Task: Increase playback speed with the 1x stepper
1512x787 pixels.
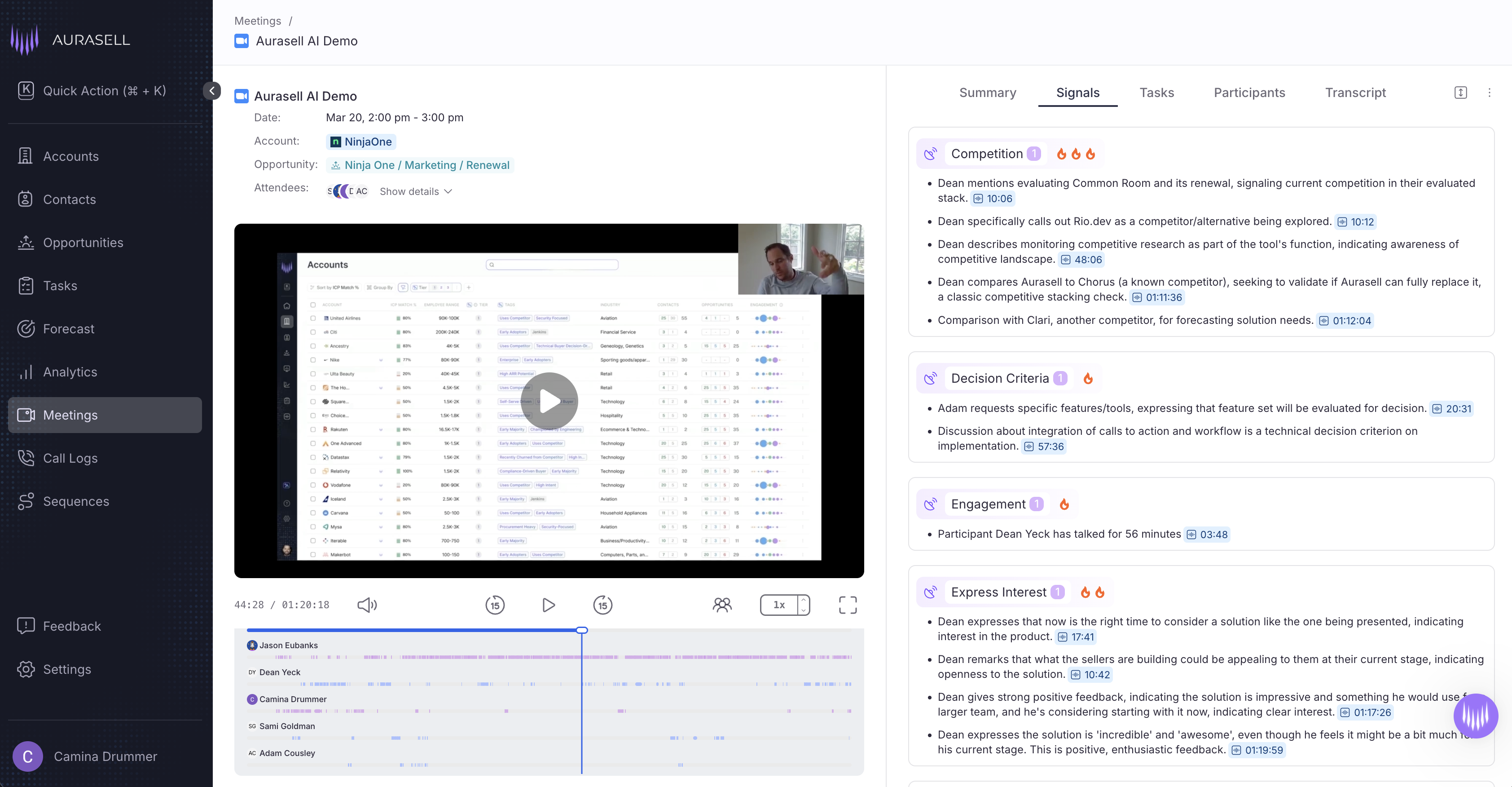Action: pos(803,600)
